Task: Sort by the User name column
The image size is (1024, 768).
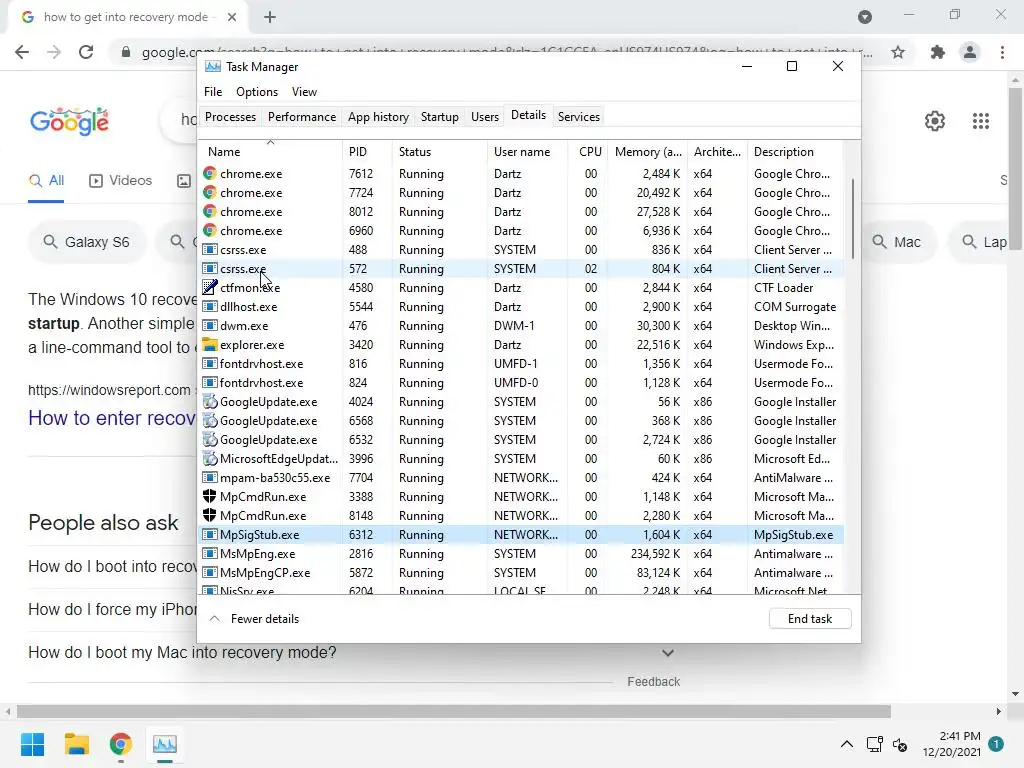Action: (527, 152)
